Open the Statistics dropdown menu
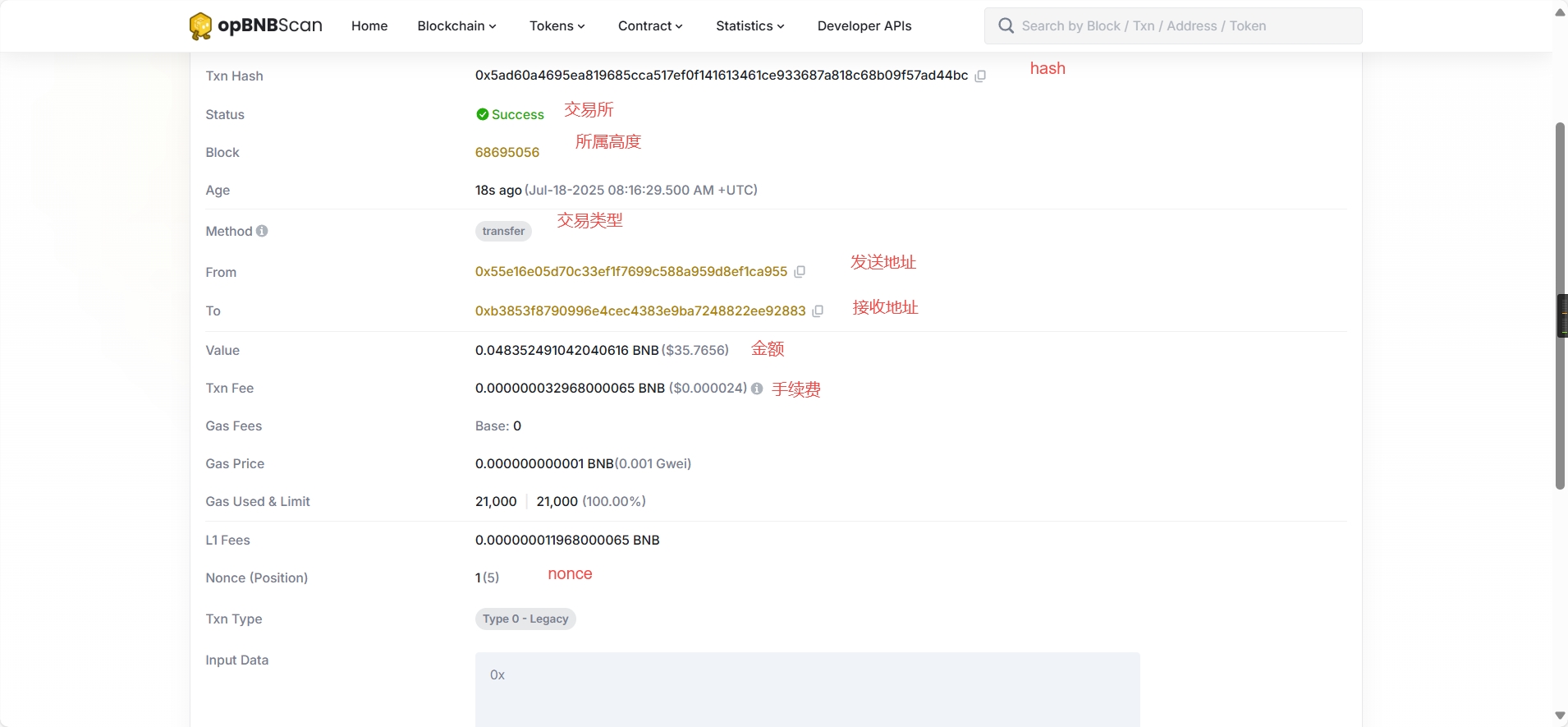Screen dimensions: 1568x727 pyautogui.click(x=750, y=26)
